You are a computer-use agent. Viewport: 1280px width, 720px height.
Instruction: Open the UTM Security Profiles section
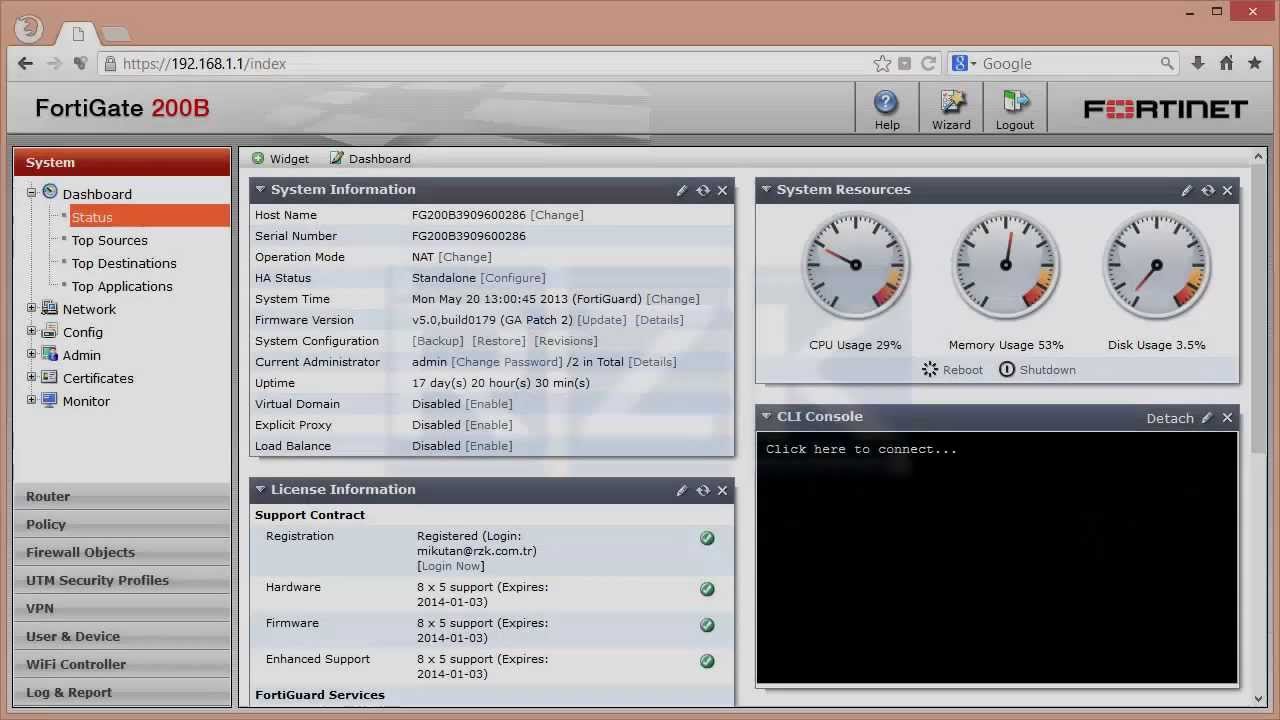(122, 580)
